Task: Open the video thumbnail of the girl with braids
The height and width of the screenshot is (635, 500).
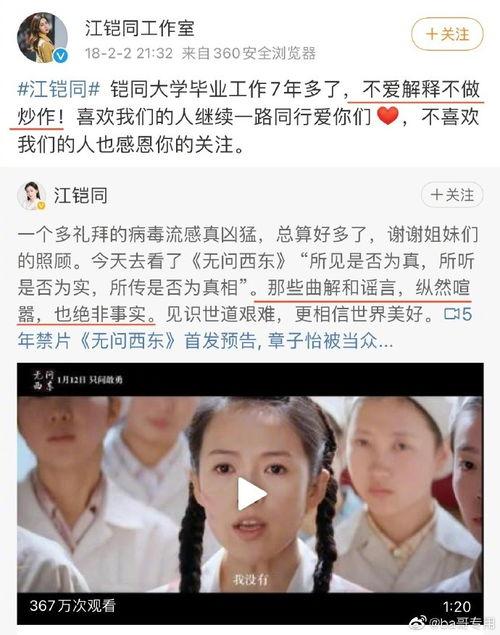Action: tap(250, 494)
